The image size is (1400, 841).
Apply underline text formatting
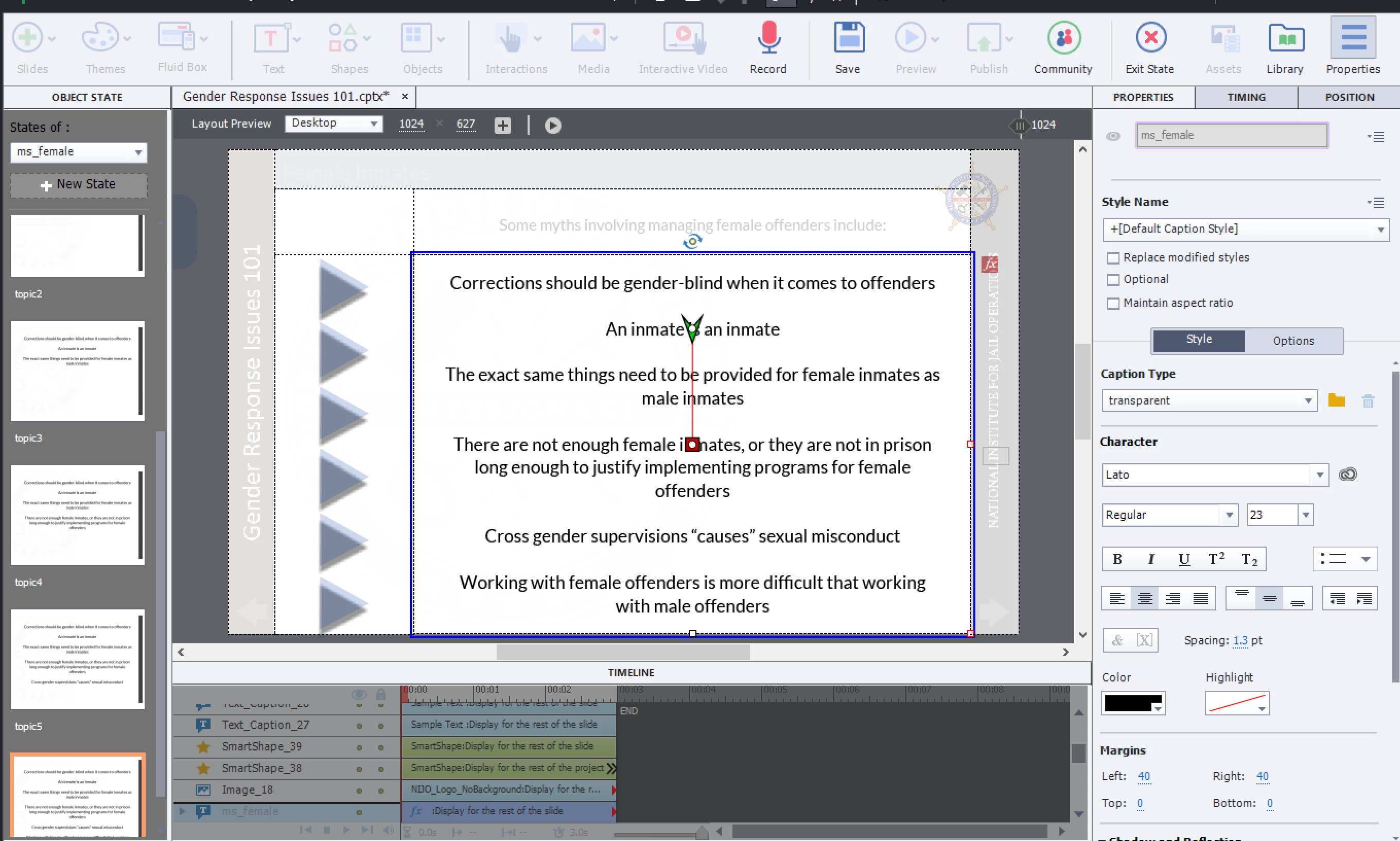[1184, 559]
